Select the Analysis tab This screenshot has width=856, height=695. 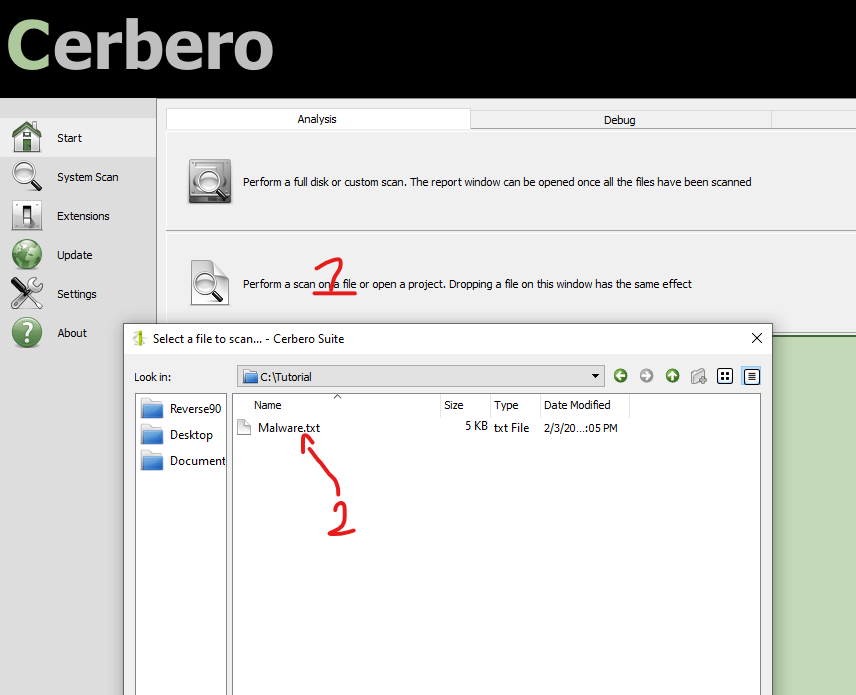(x=317, y=119)
